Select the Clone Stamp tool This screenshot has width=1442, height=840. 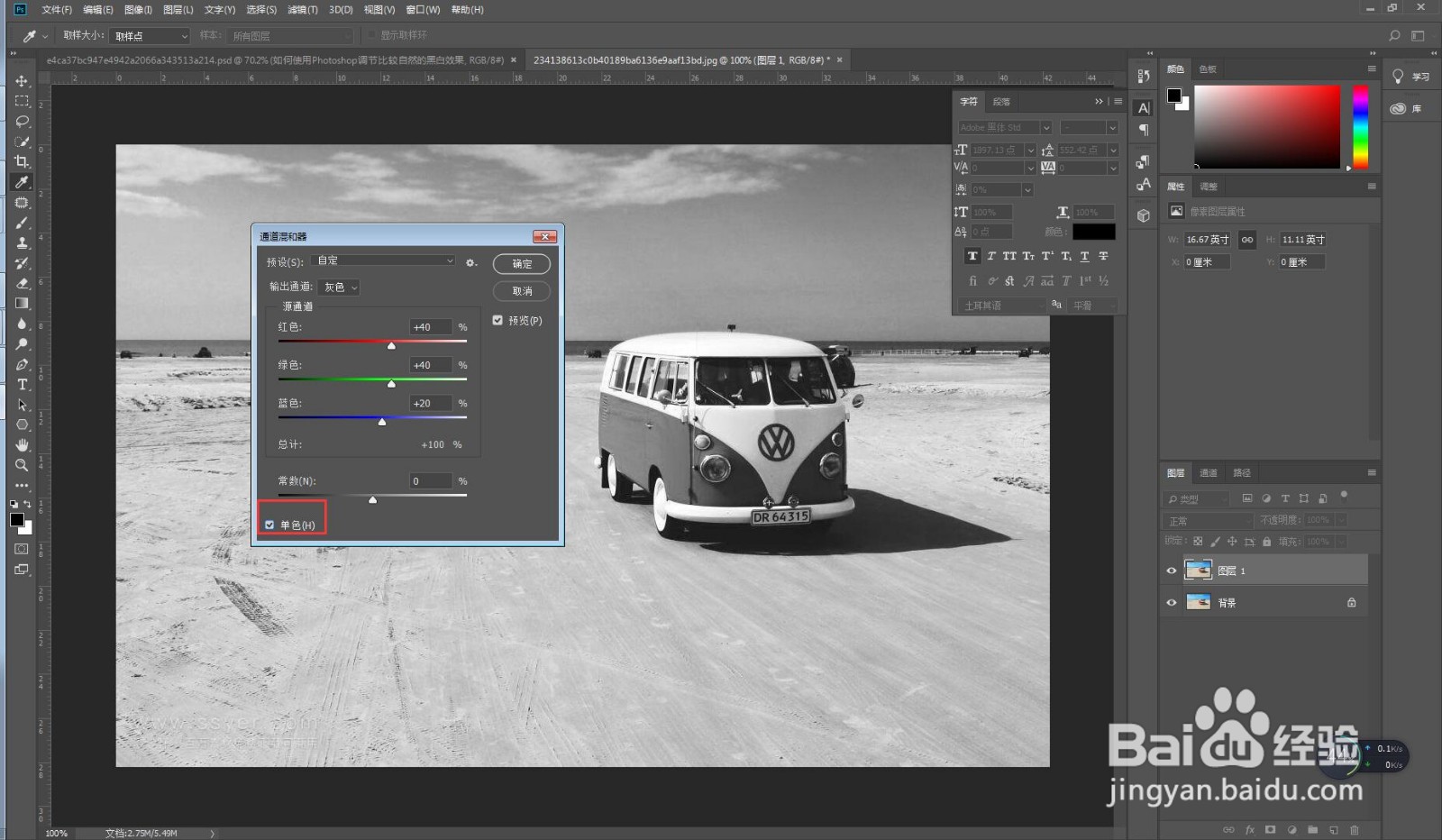(x=22, y=242)
